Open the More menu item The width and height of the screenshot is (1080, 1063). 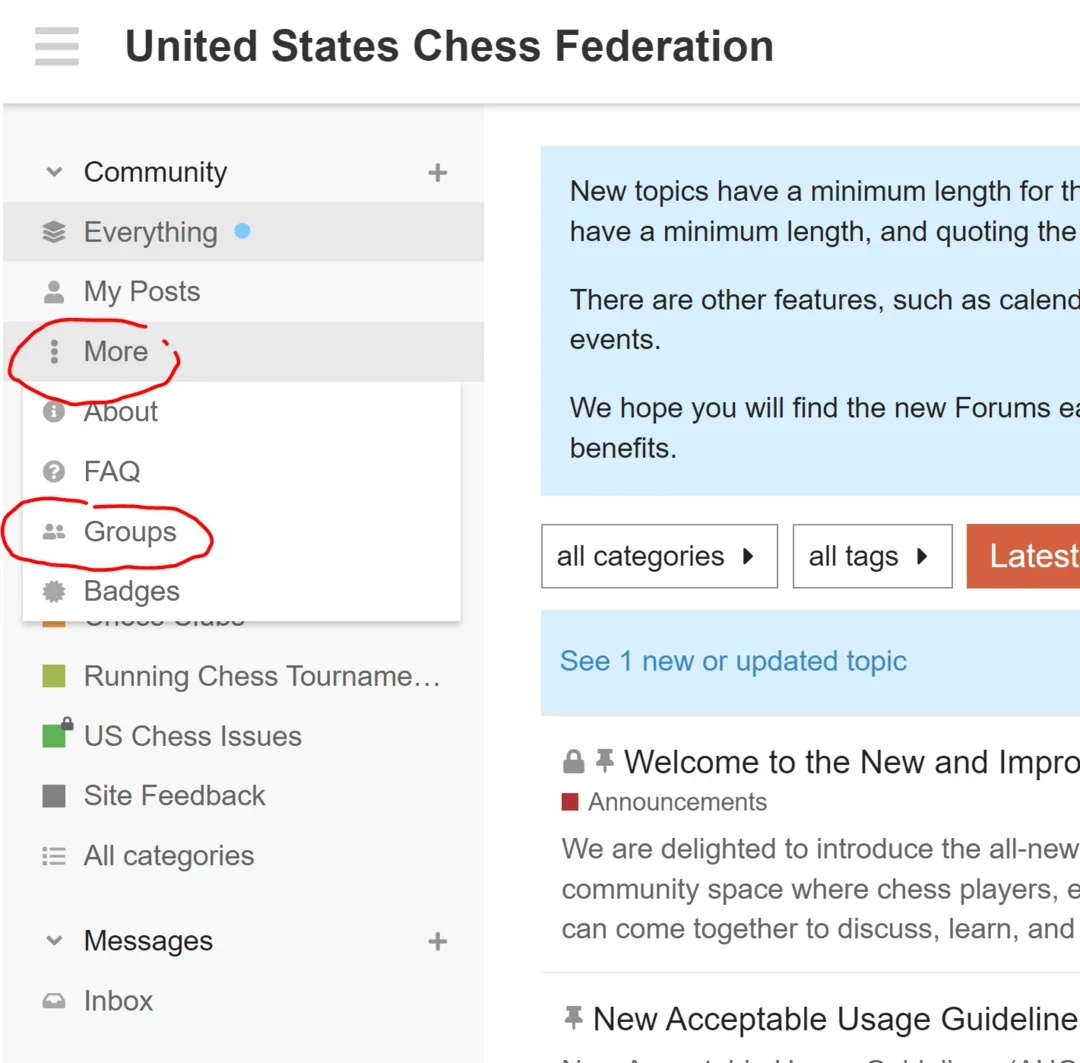click(115, 352)
